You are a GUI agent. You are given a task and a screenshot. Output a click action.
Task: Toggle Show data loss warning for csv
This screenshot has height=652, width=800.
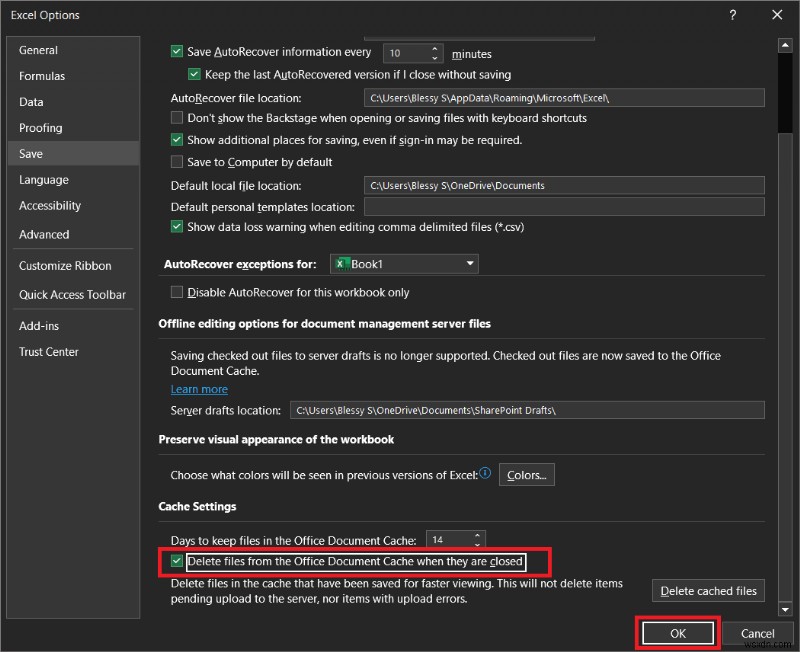pos(177,227)
